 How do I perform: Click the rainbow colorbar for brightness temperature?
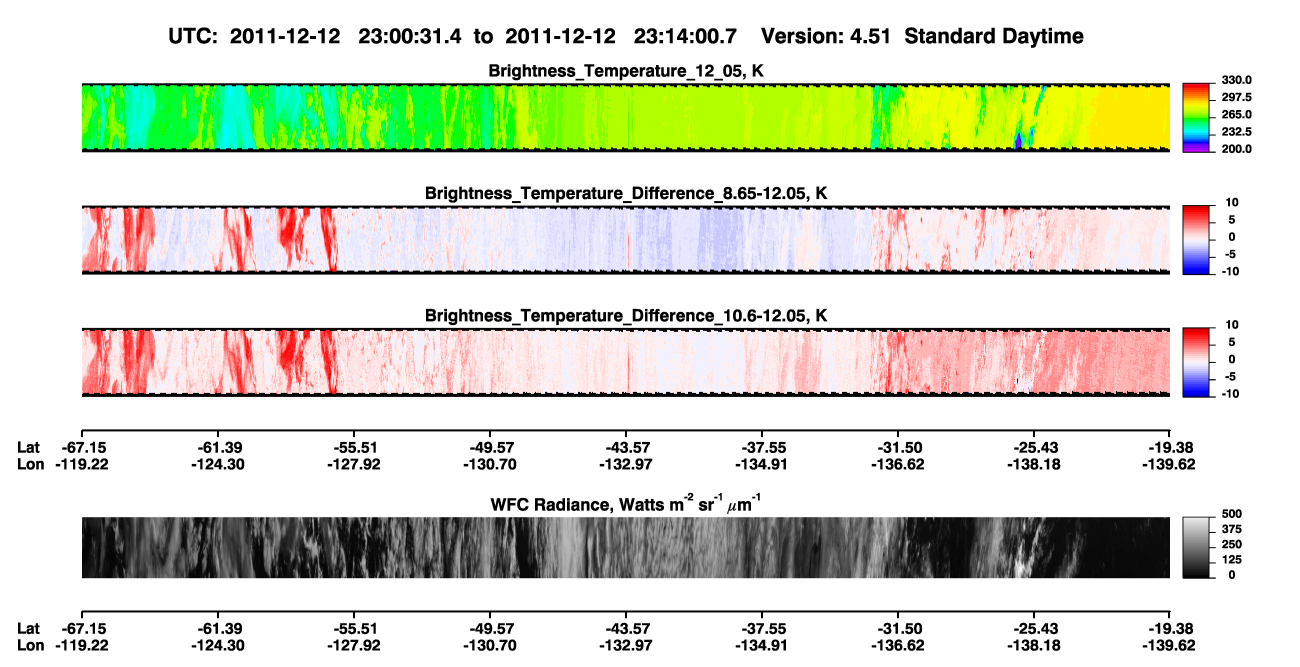pyautogui.click(x=1197, y=118)
